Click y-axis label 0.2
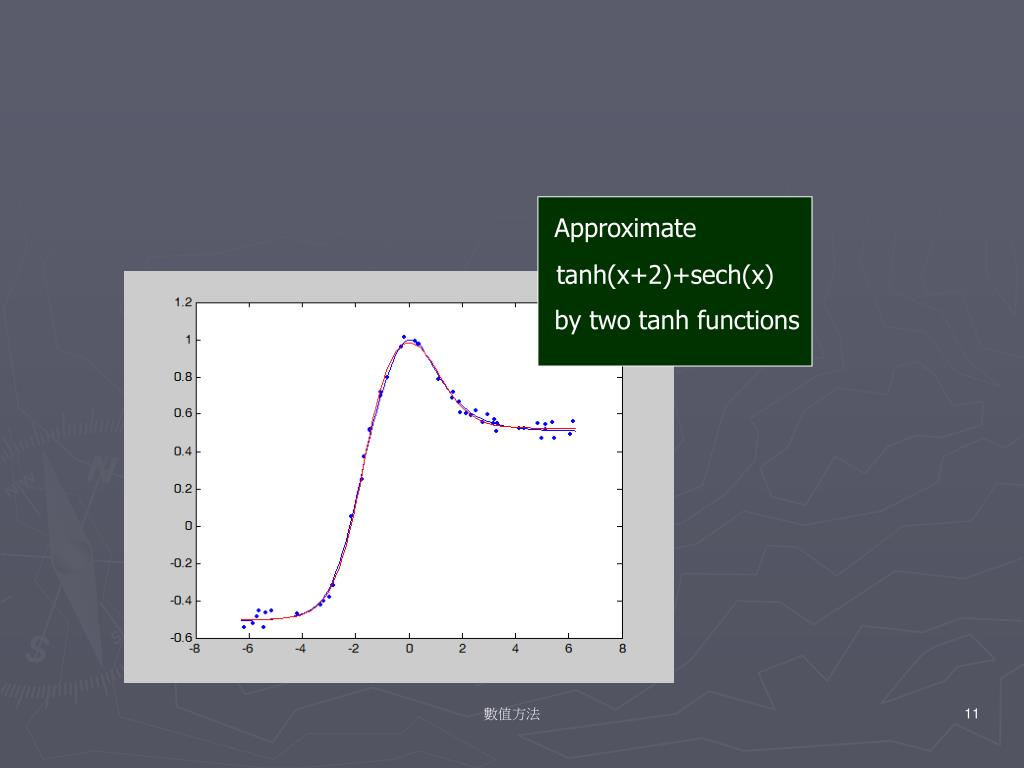1024x768 pixels. pyautogui.click(x=184, y=488)
